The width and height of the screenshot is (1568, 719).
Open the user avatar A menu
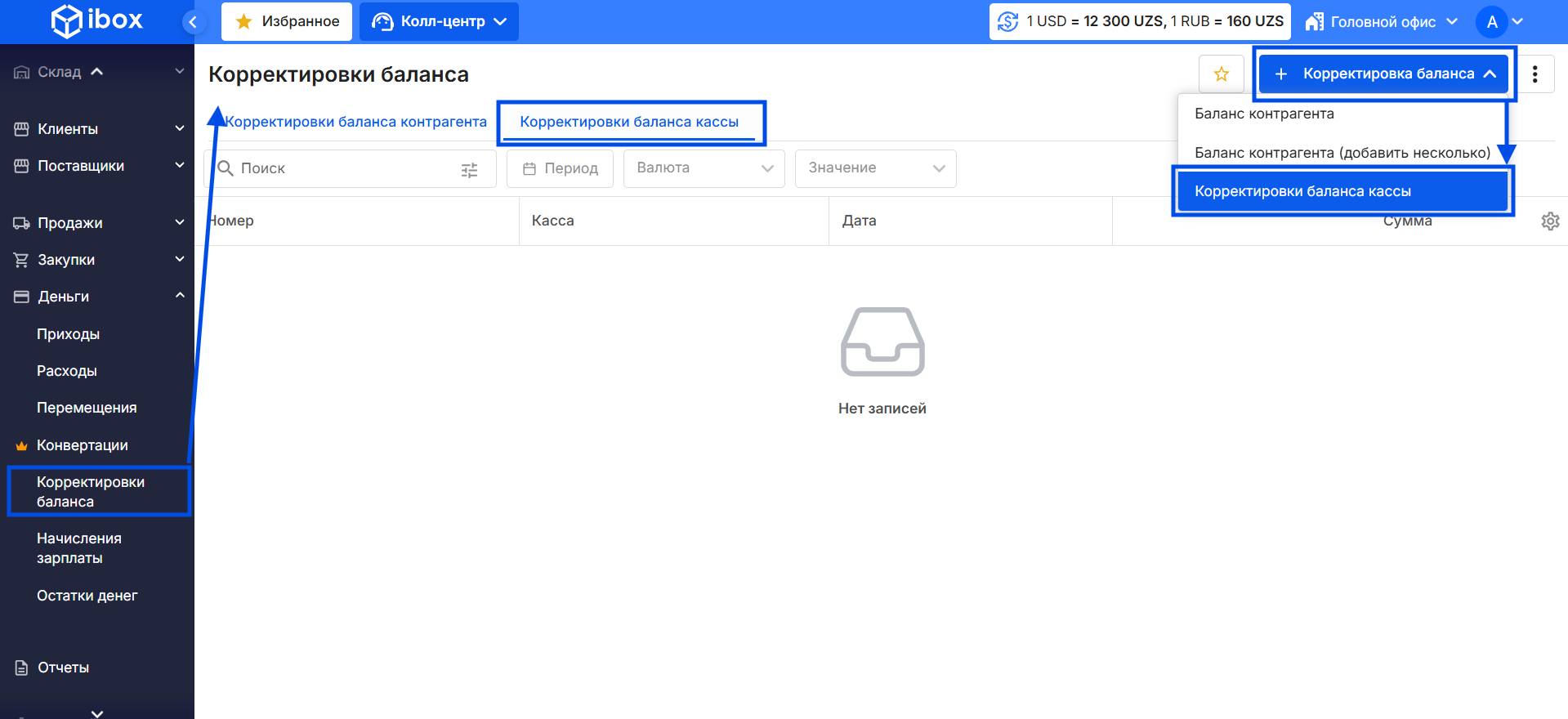coord(1491,22)
